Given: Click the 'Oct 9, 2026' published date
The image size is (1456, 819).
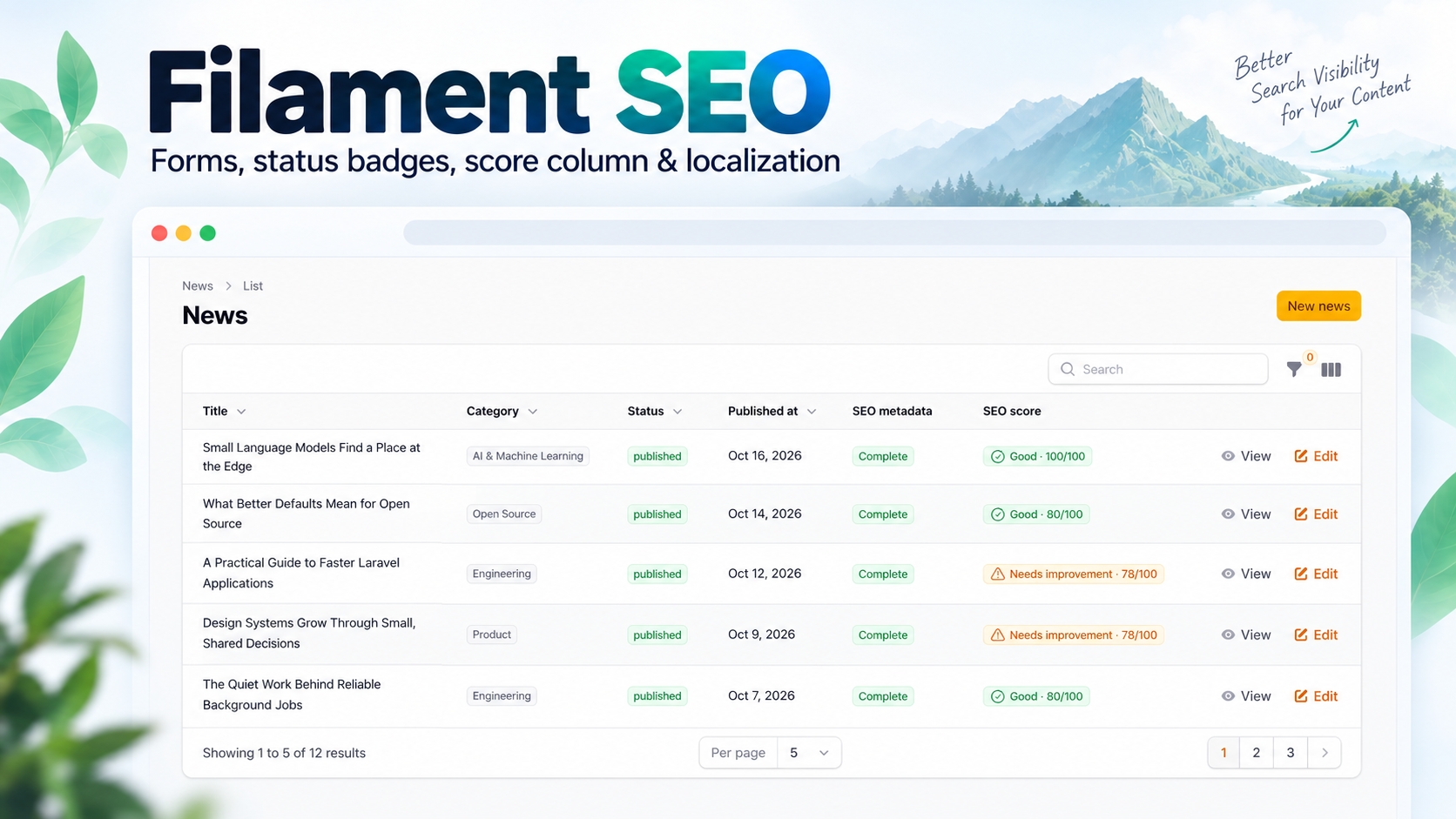Looking at the screenshot, I should coord(761,634).
